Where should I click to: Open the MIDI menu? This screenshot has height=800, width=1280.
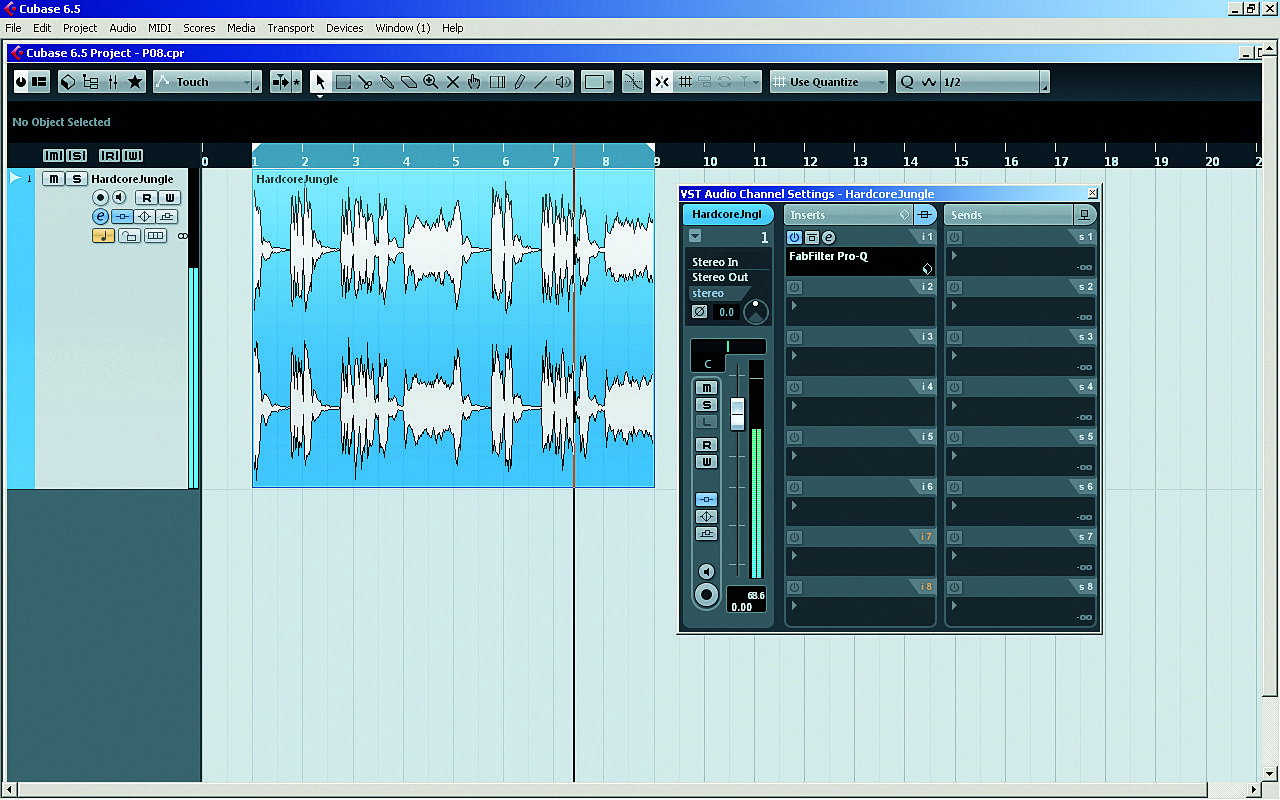(160, 28)
